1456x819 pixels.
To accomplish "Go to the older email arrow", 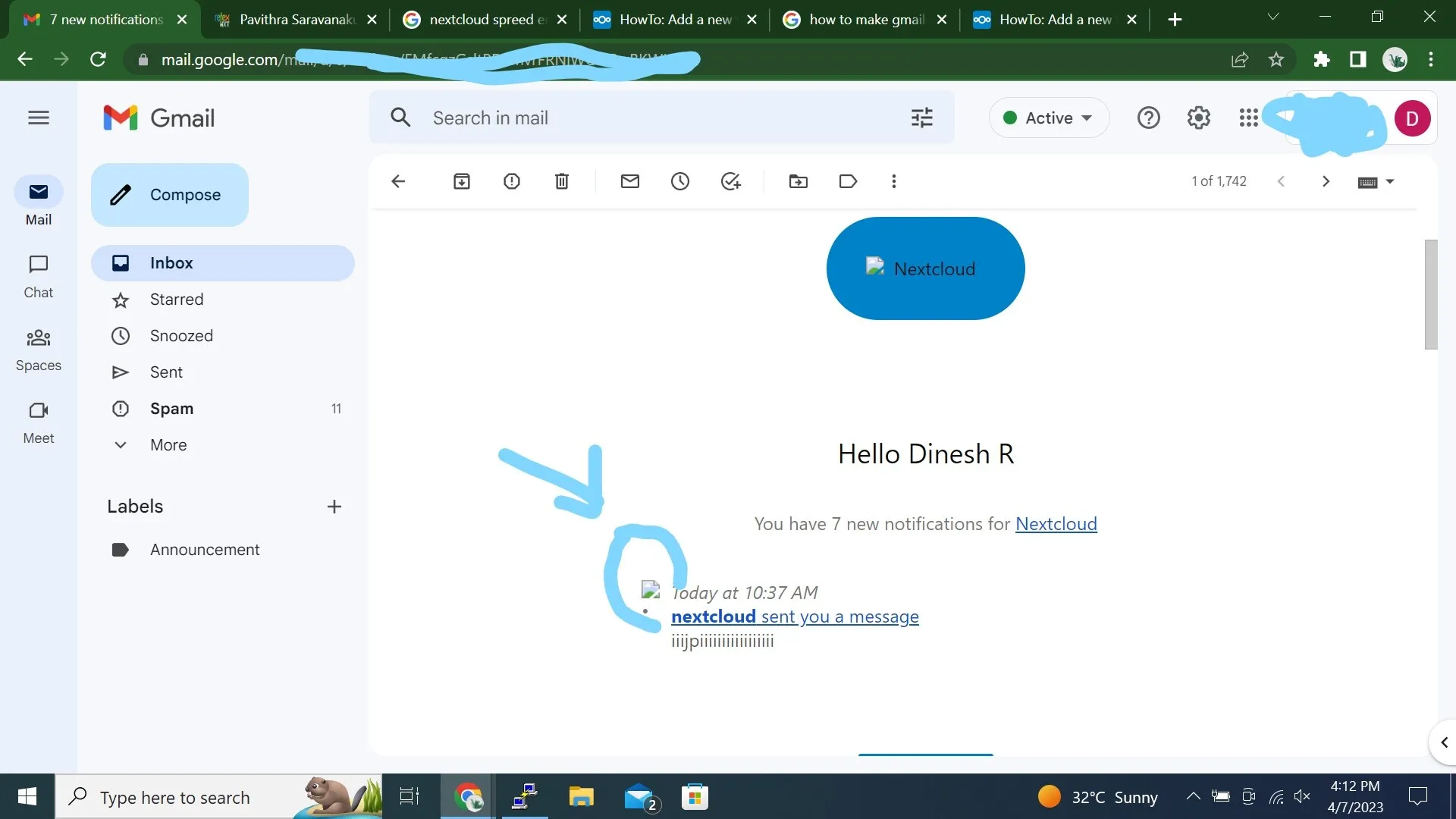I will tap(1326, 181).
